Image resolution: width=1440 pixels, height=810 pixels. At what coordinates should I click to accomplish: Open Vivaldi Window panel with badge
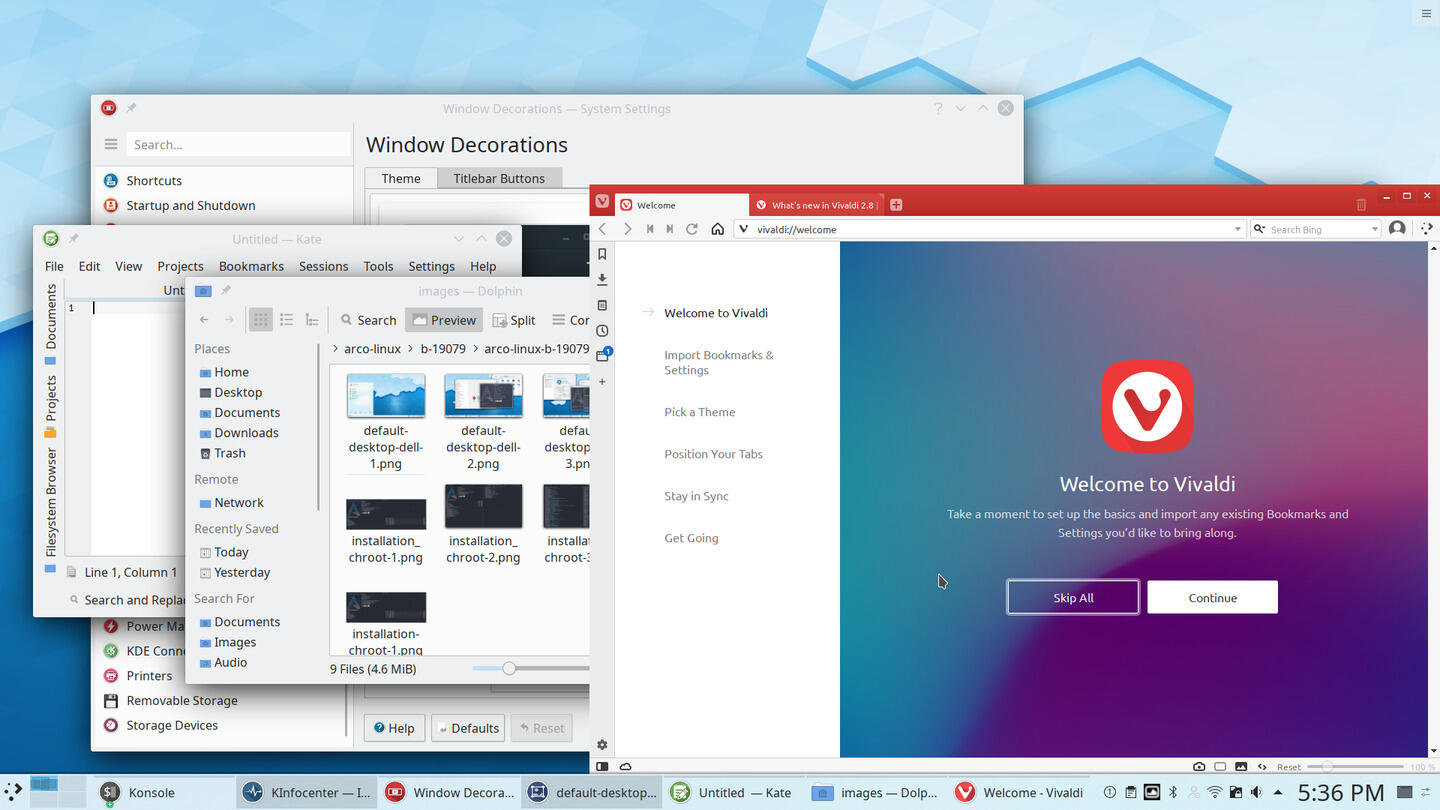pyautogui.click(x=603, y=355)
